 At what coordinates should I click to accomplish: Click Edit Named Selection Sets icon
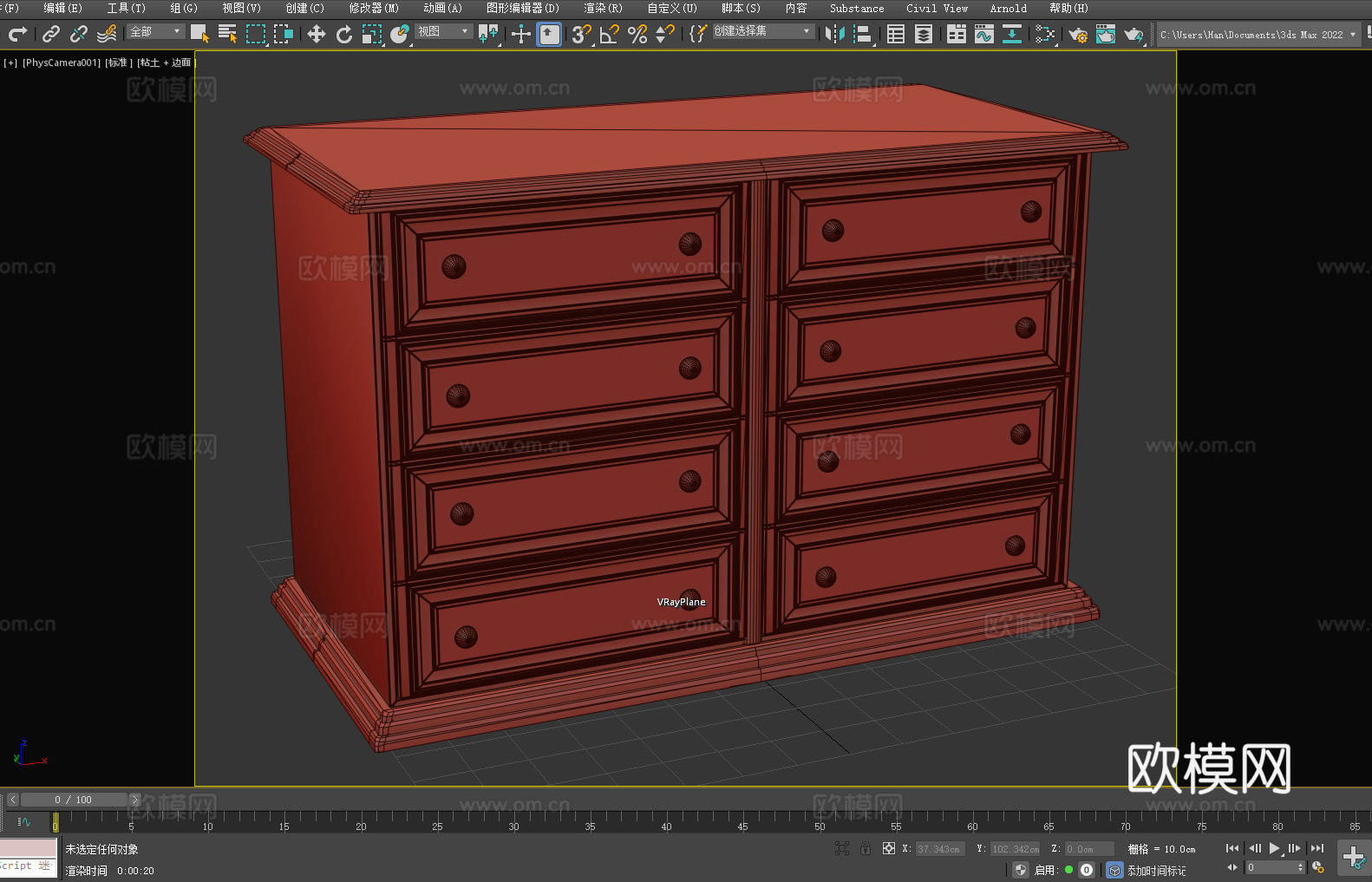(698, 34)
